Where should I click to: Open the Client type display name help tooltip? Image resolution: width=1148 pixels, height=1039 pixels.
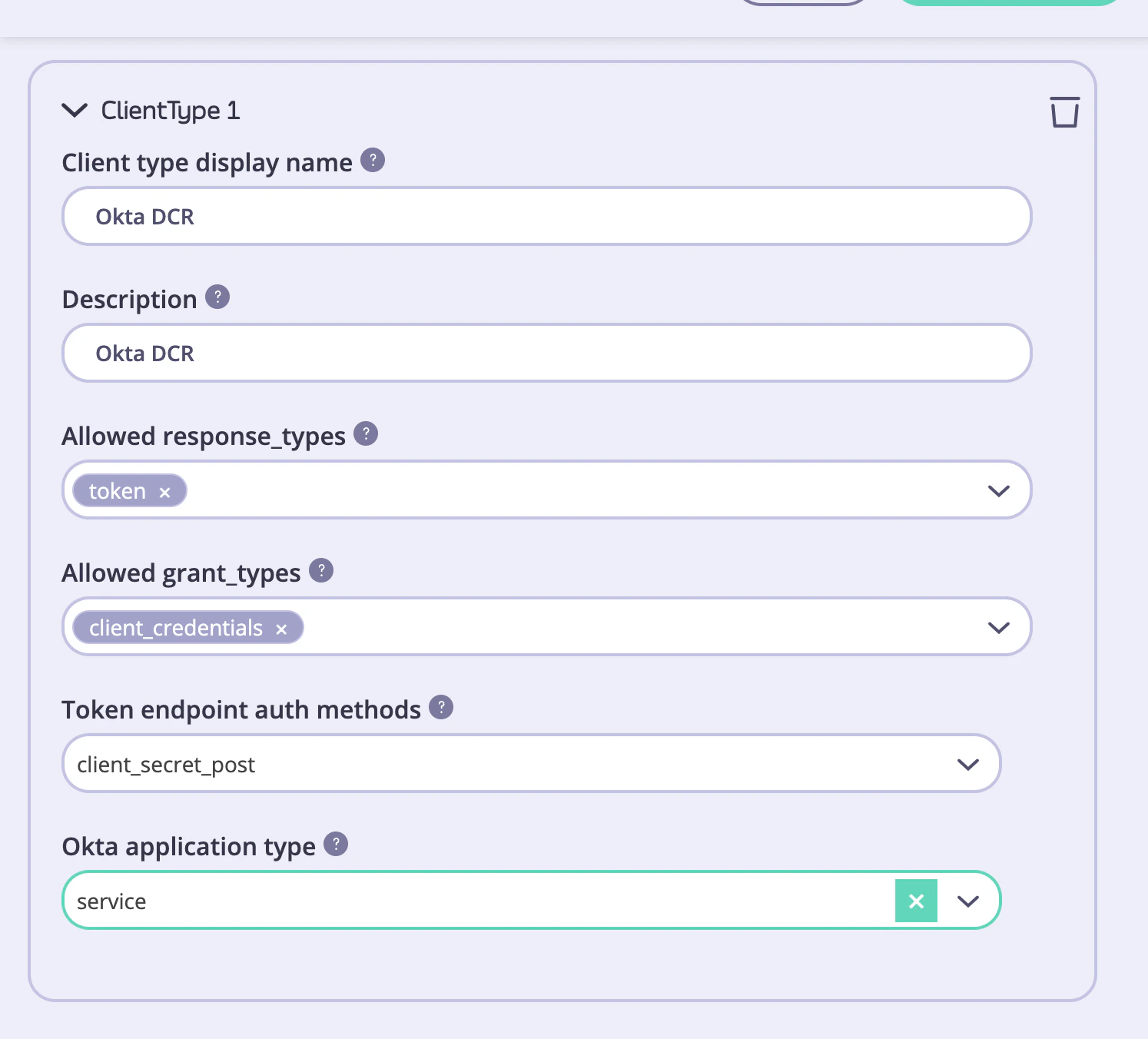tap(373, 161)
